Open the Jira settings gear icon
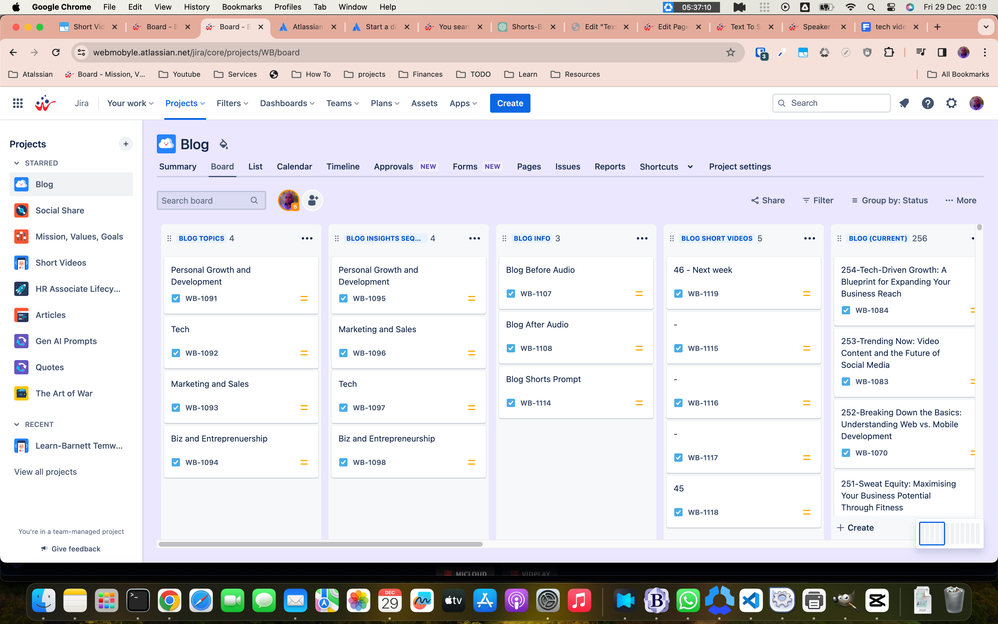The height and width of the screenshot is (624, 998). 951,103
